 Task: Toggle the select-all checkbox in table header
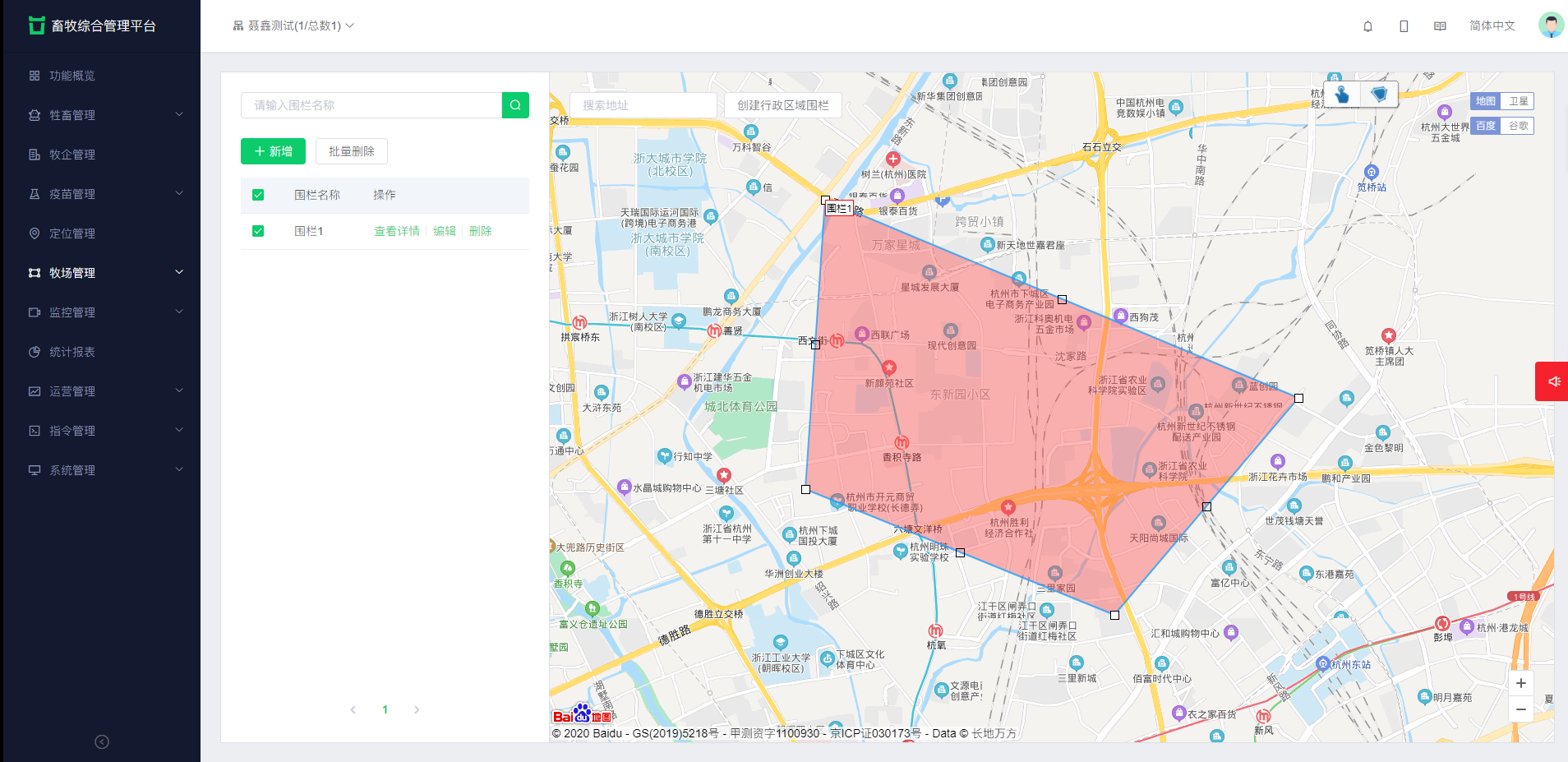[258, 195]
